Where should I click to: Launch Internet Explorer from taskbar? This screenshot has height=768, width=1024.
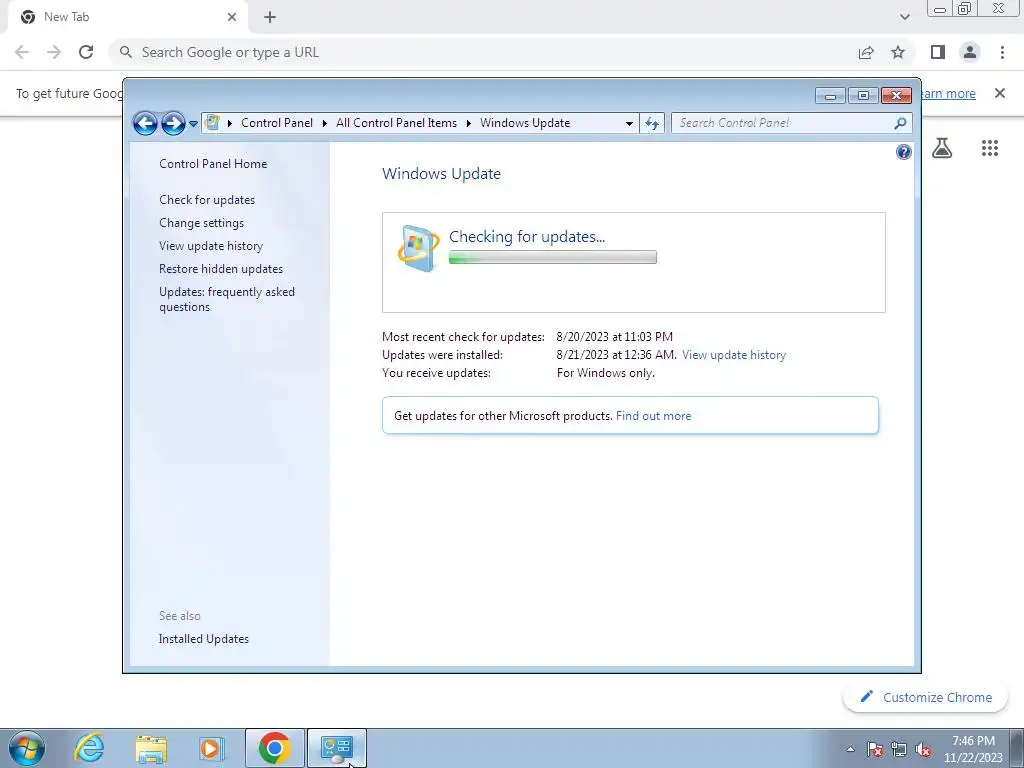[89, 748]
